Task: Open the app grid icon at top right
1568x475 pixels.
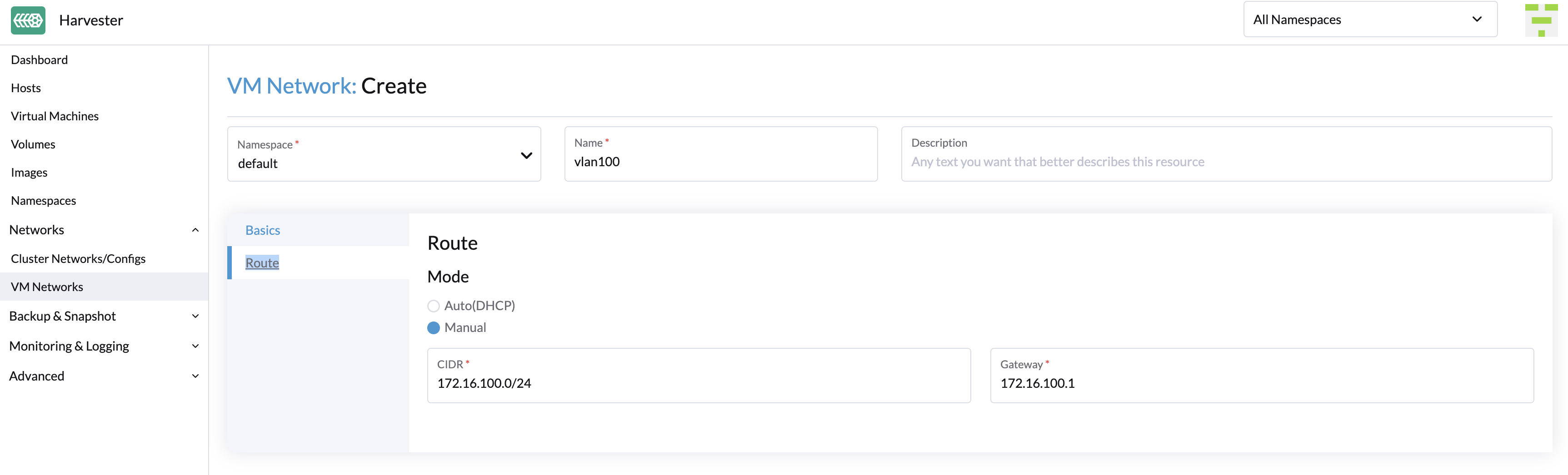Action: [x=1541, y=19]
